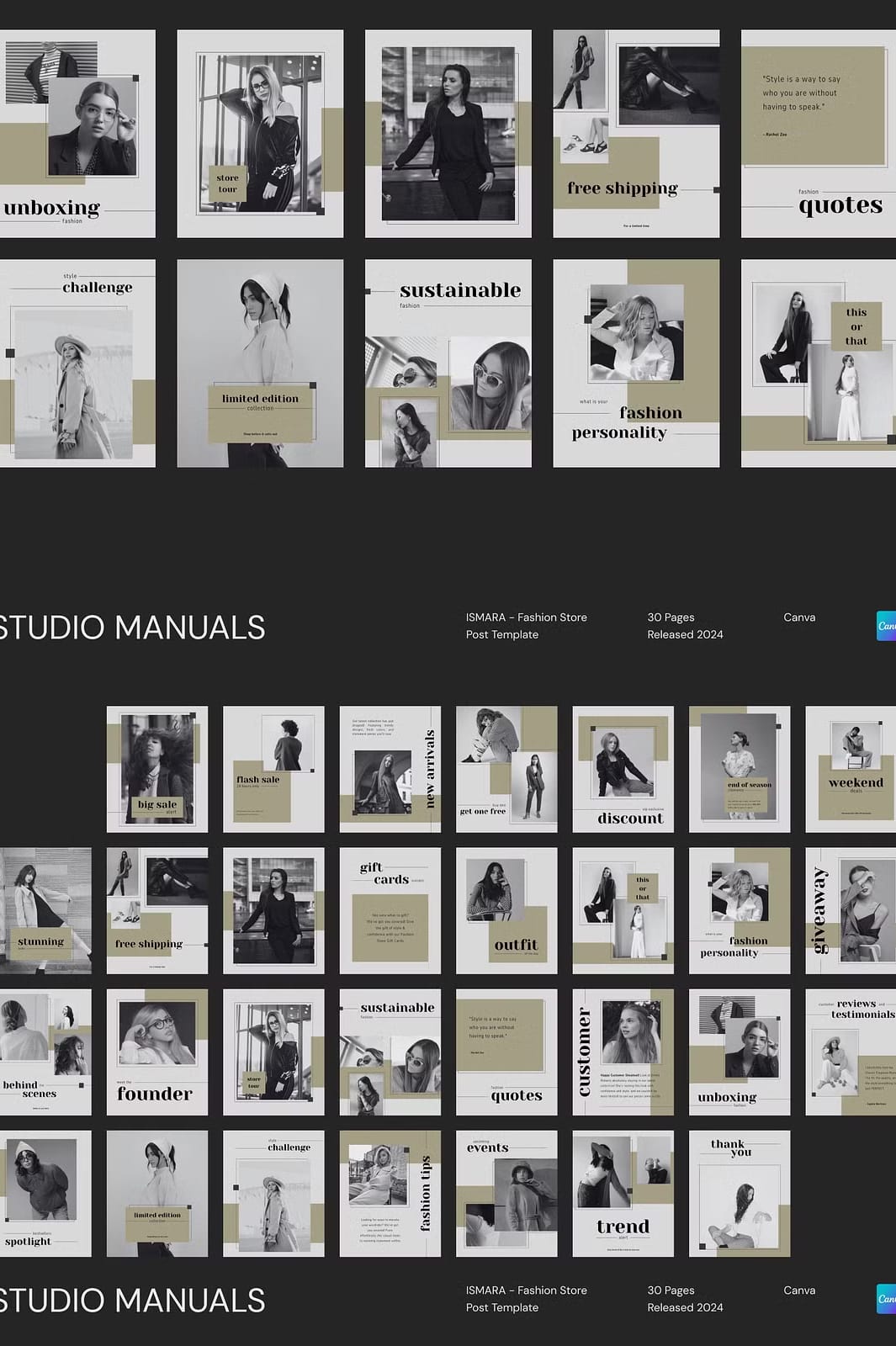The height and width of the screenshot is (1346, 896).
Task: Click the lower 'Released 2024' text
Action: pyautogui.click(x=685, y=1307)
